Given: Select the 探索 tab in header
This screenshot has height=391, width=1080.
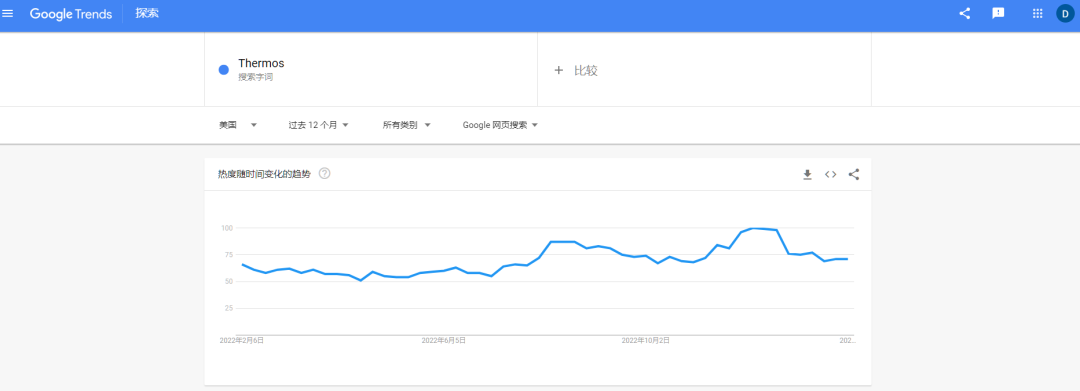Looking at the screenshot, I should (147, 13).
